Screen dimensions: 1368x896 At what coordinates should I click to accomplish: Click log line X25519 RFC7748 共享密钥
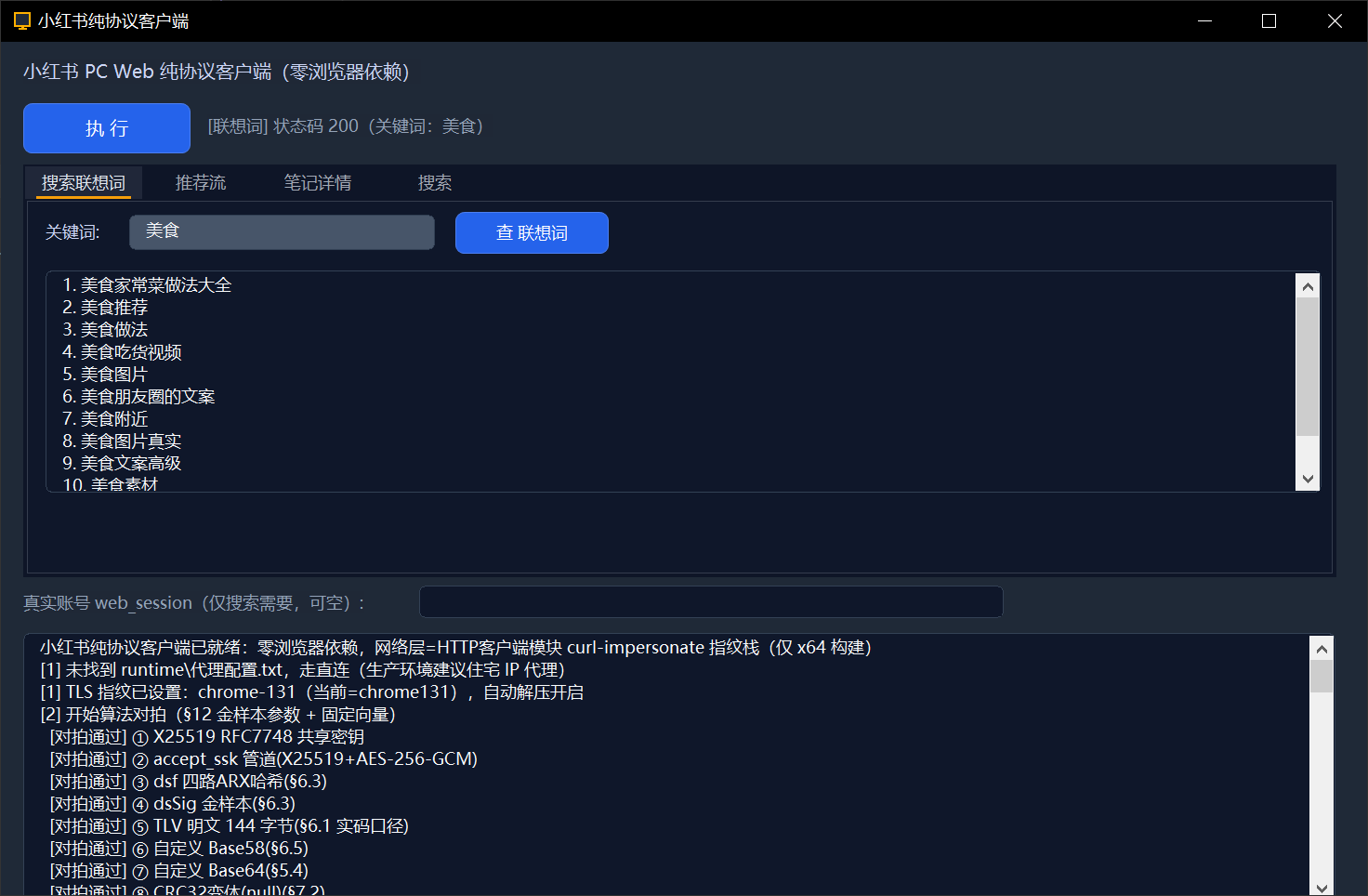[x=206, y=737]
